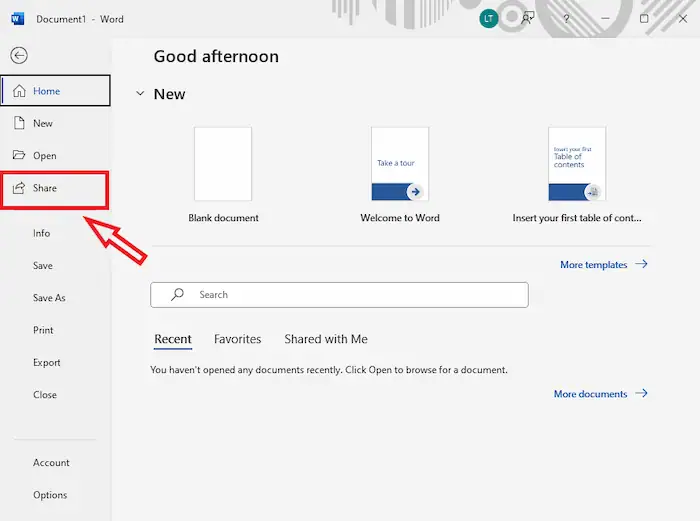Open the Blank document template
Image resolution: width=700 pixels, height=521 pixels.
(223, 164)
